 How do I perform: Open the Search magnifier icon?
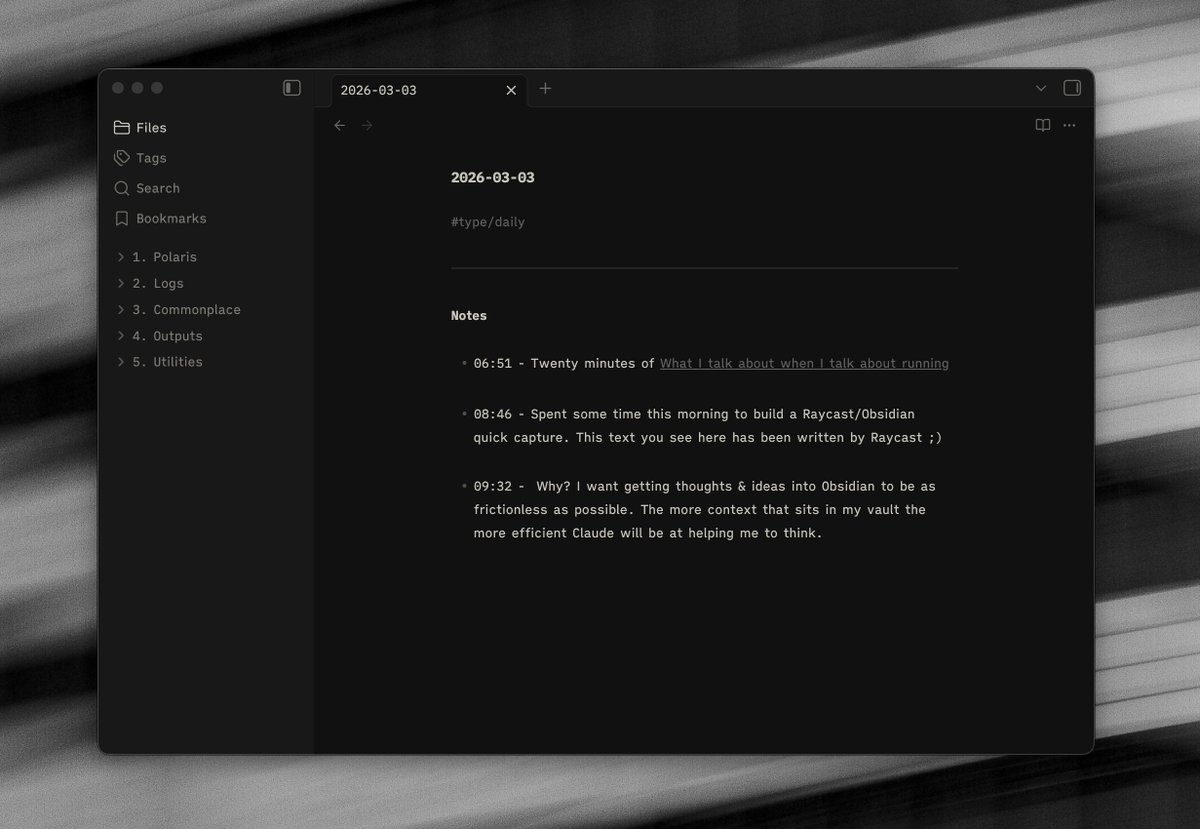(122, 188)
